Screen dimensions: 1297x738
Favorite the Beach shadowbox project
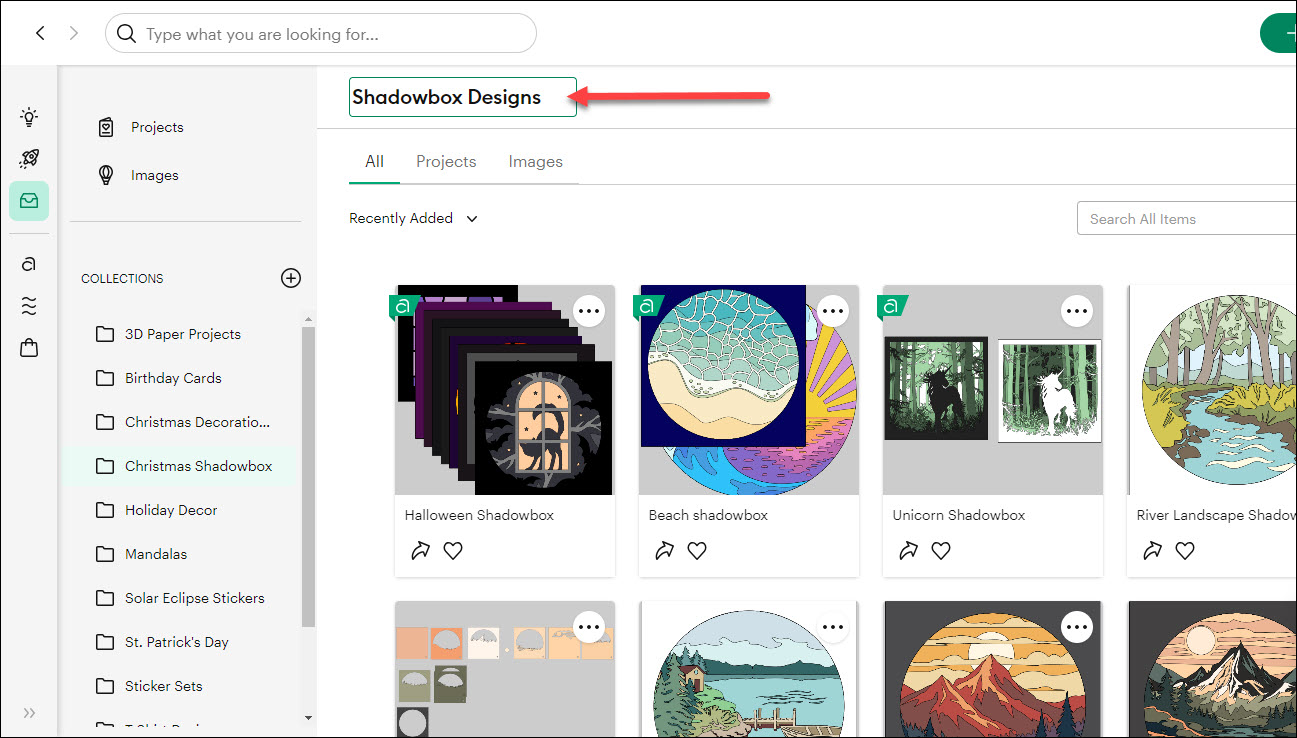click(x=696, y=550)
